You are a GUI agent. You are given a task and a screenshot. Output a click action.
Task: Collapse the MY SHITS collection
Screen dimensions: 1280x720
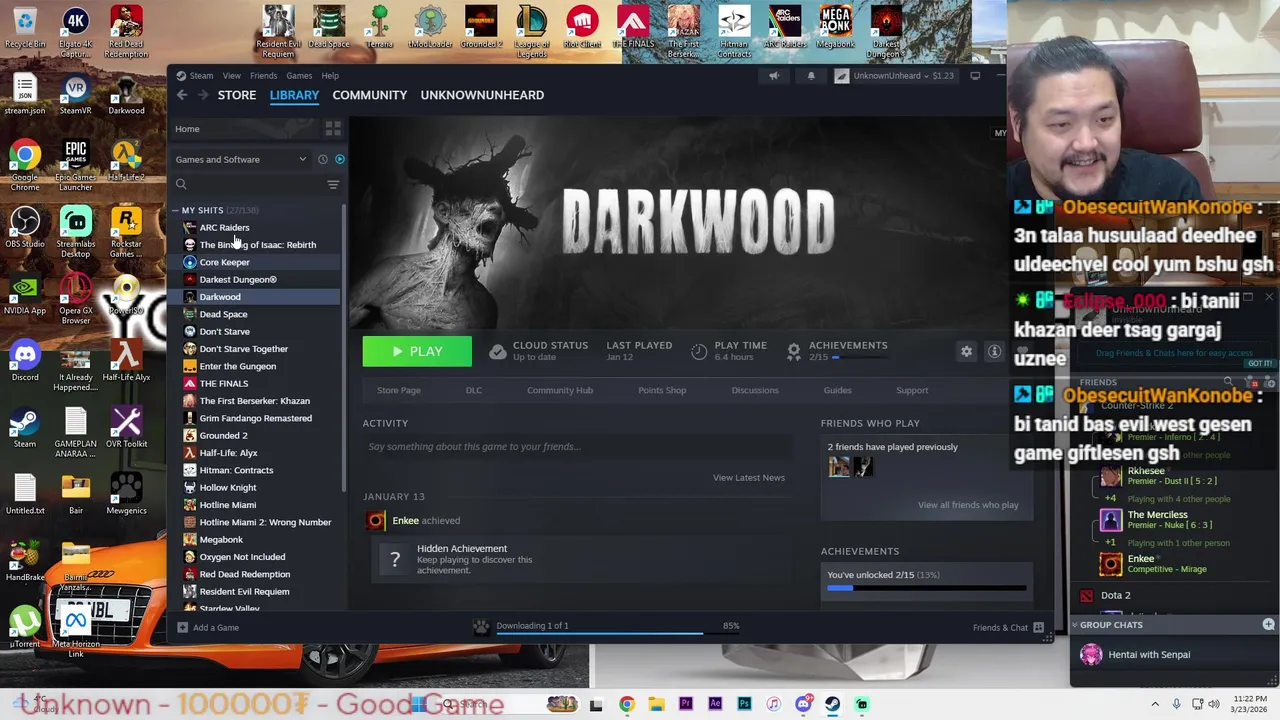coord(175,210)
